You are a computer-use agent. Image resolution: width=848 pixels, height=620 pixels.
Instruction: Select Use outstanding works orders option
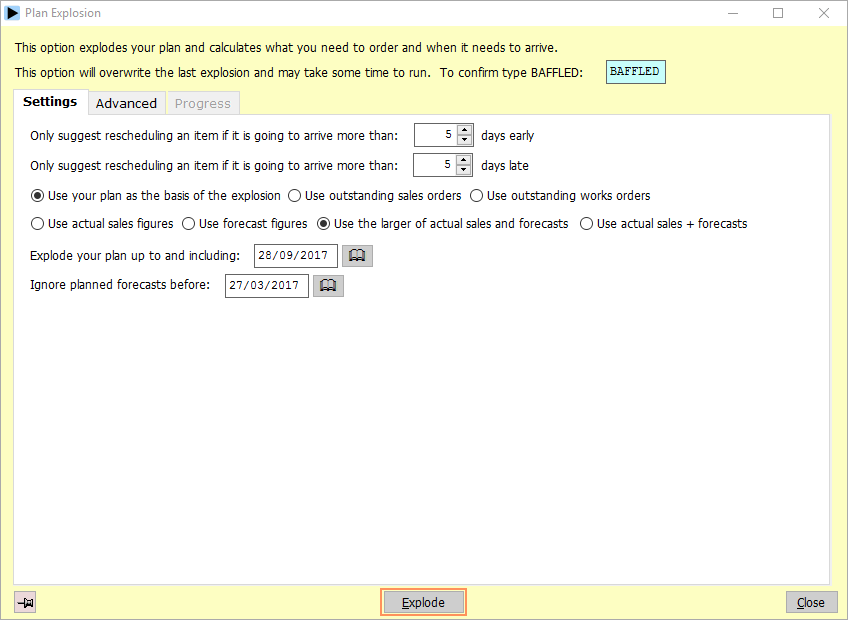tap(560, 196)
